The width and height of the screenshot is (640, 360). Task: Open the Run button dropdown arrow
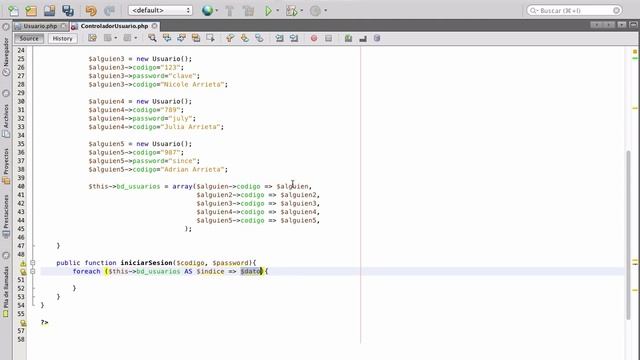tap(278, 11)
